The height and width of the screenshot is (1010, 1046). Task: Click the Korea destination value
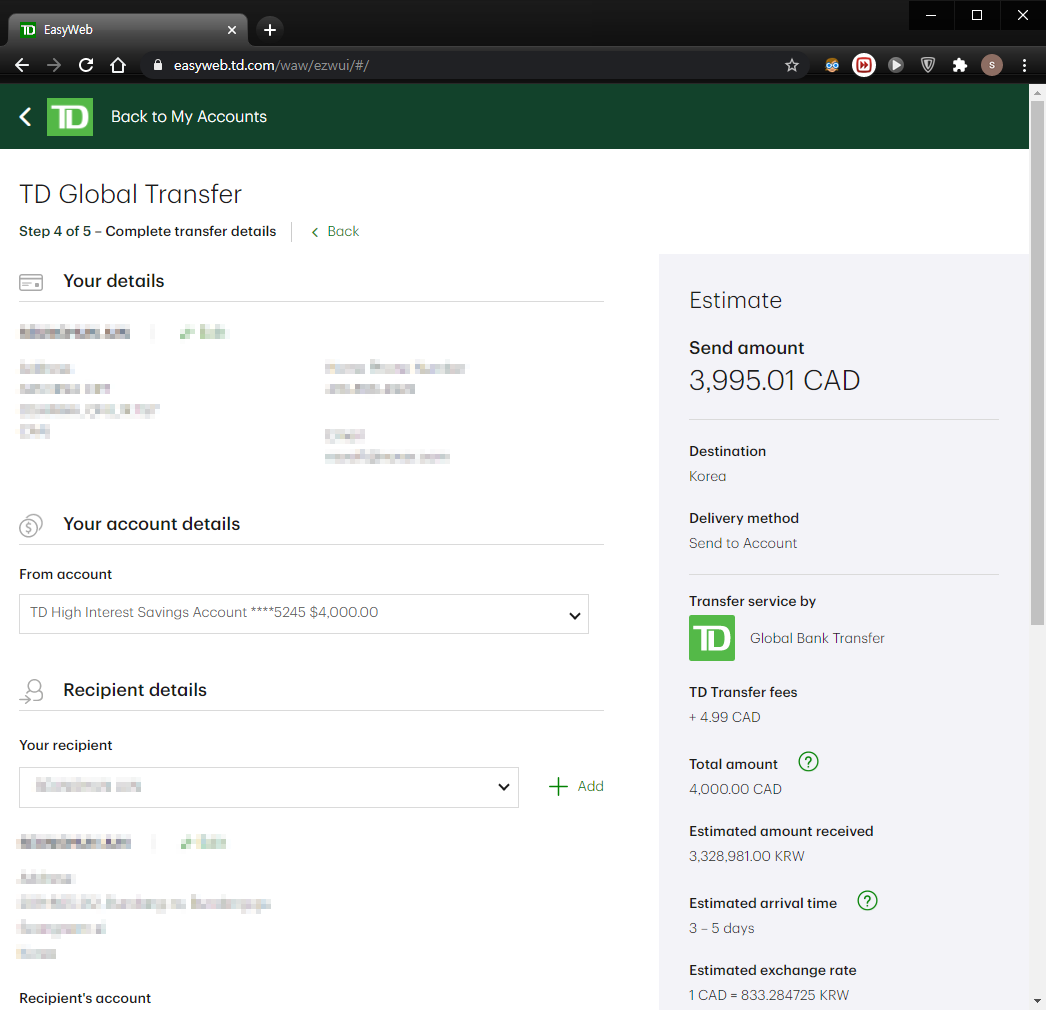[707, 476]
